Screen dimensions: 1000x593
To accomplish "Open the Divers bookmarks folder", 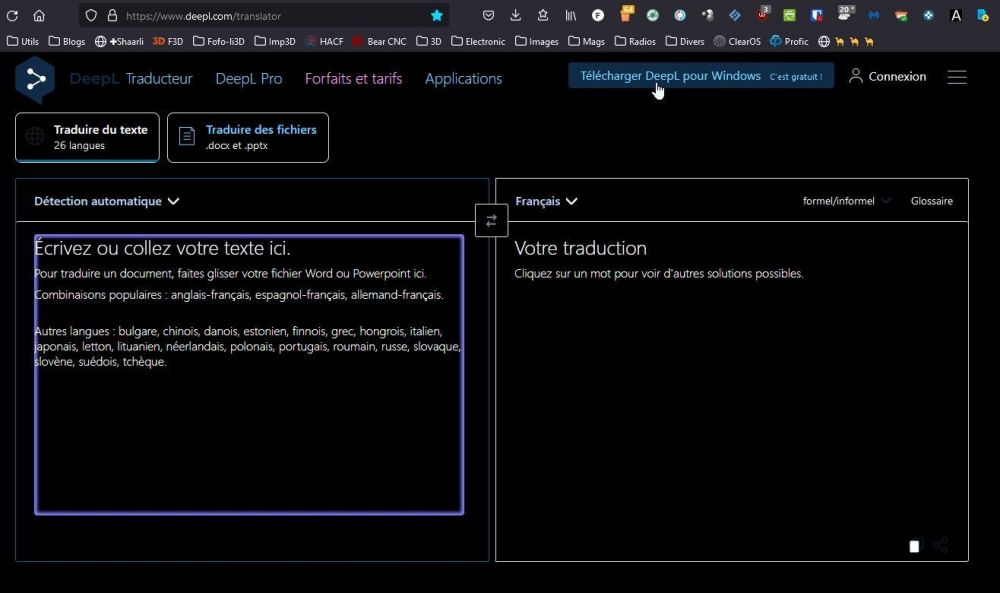I will coord(685,41).
